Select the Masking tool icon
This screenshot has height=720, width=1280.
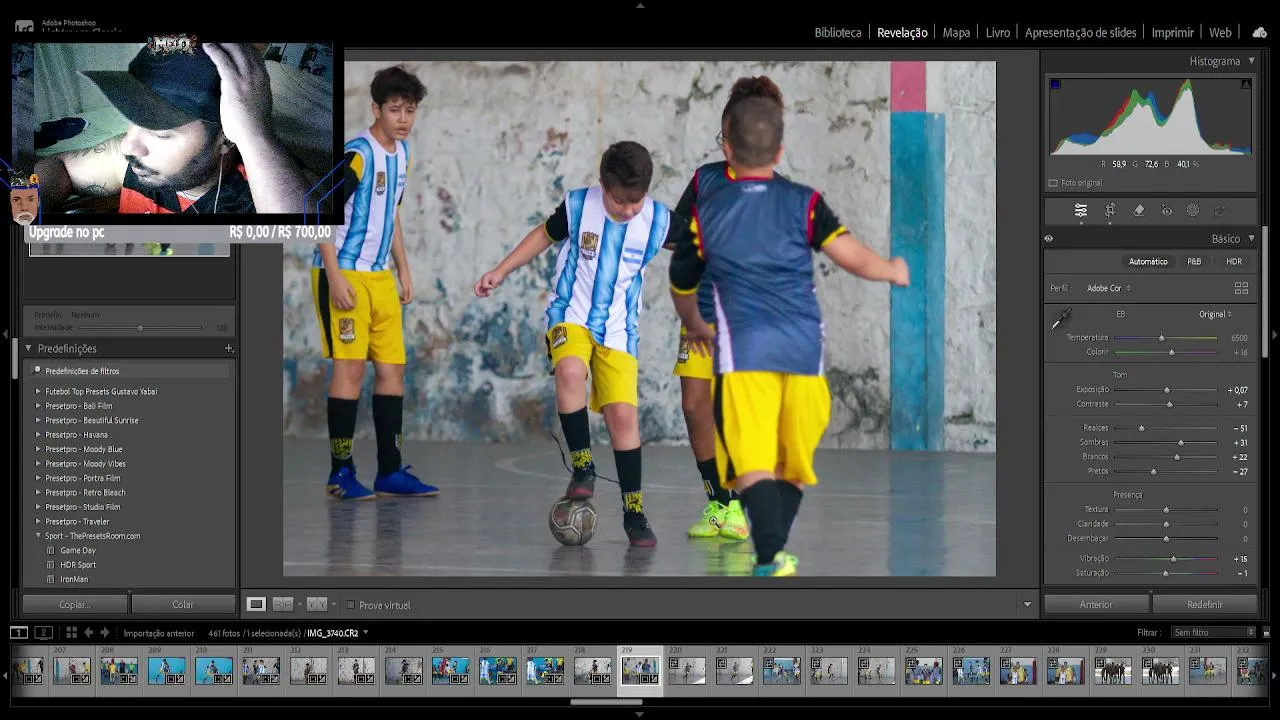(1193, 210)
